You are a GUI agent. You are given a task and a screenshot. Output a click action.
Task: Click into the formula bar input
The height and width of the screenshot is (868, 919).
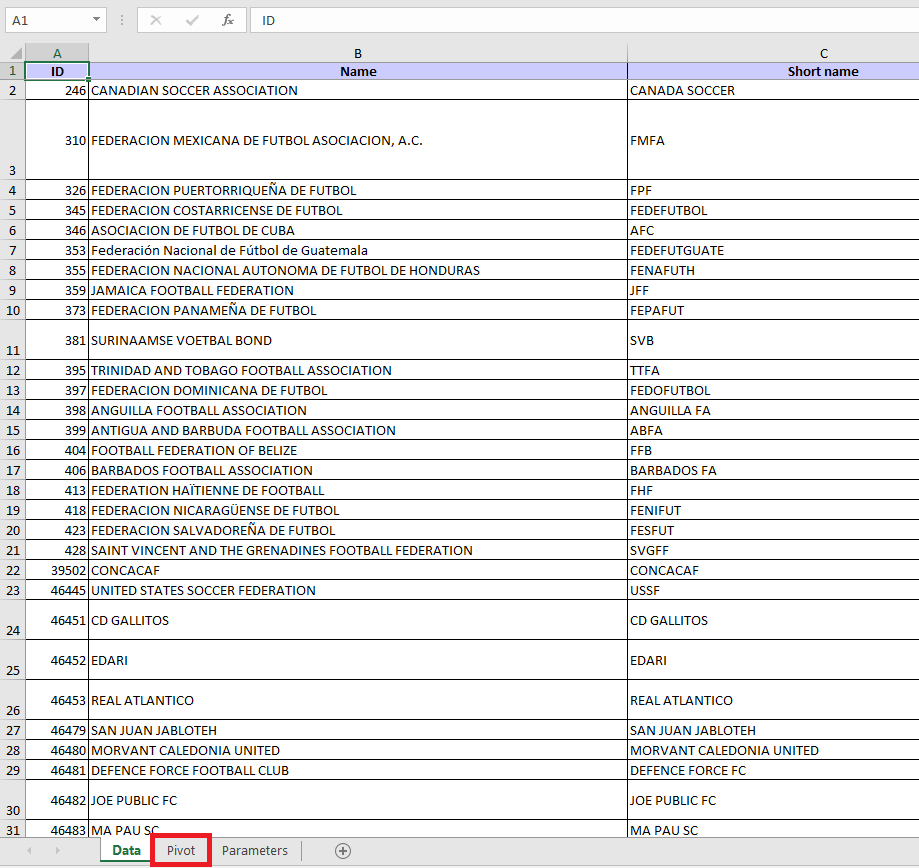pyautogui.click(x=580, y=20)
